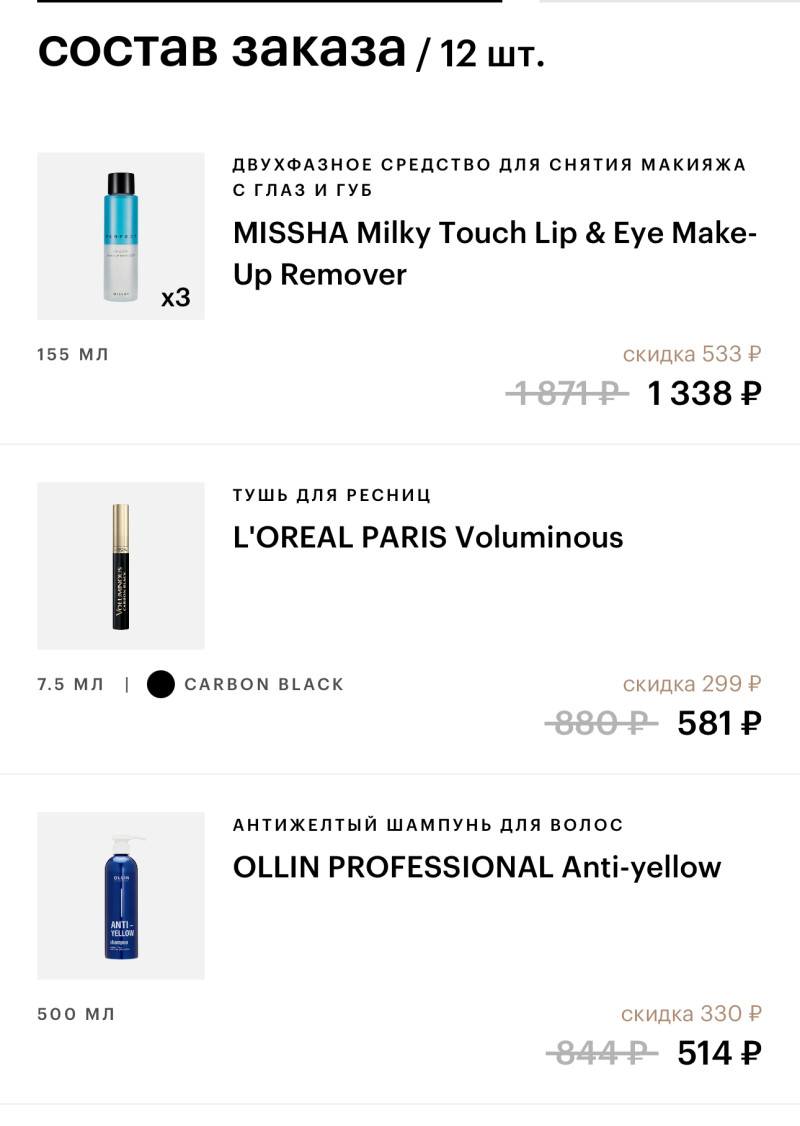
Task: Open OLLIN PROFESSIONAL Anti-yellow product title
Action: (x=477, y=866)
